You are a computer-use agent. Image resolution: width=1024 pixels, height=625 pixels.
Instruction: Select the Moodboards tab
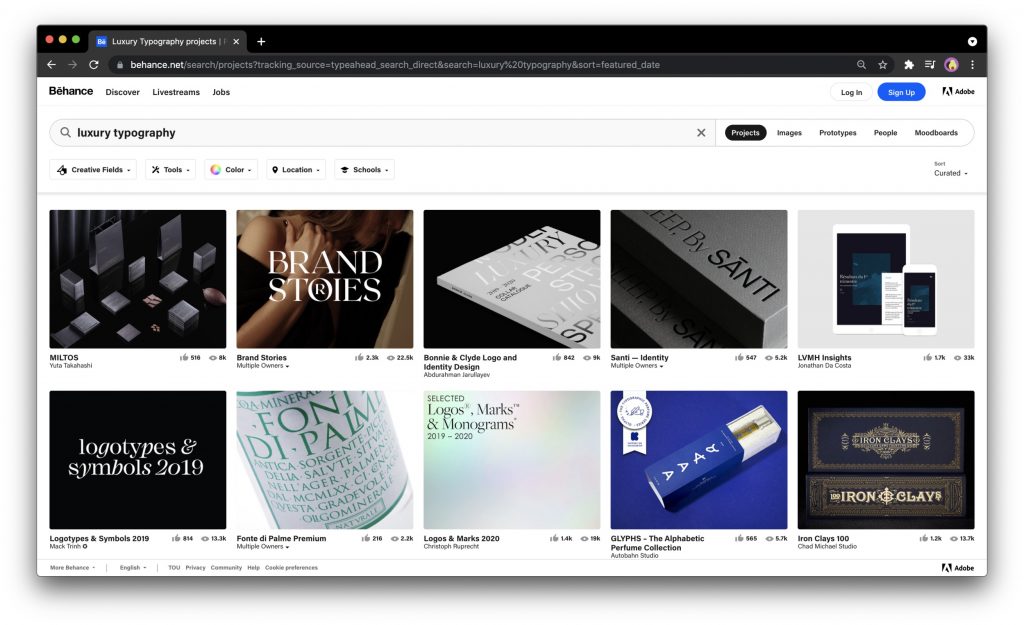[936, 133]
